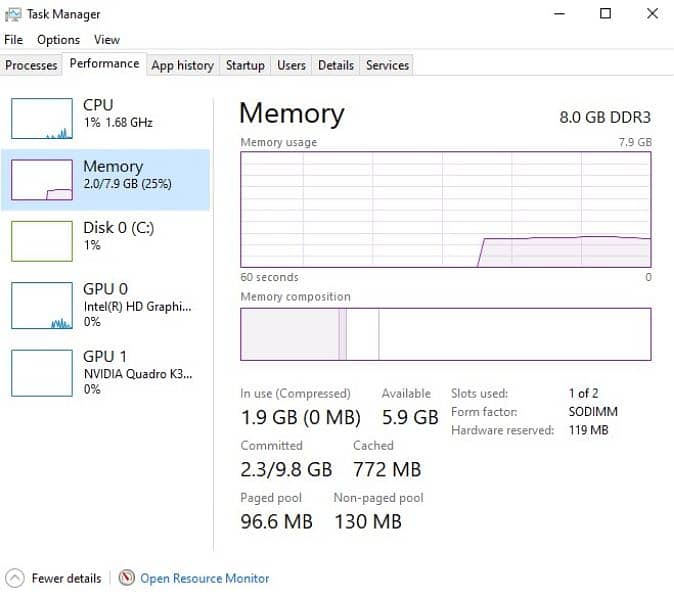Click the Task Manager app icon in title bar

tap(13, 14)
